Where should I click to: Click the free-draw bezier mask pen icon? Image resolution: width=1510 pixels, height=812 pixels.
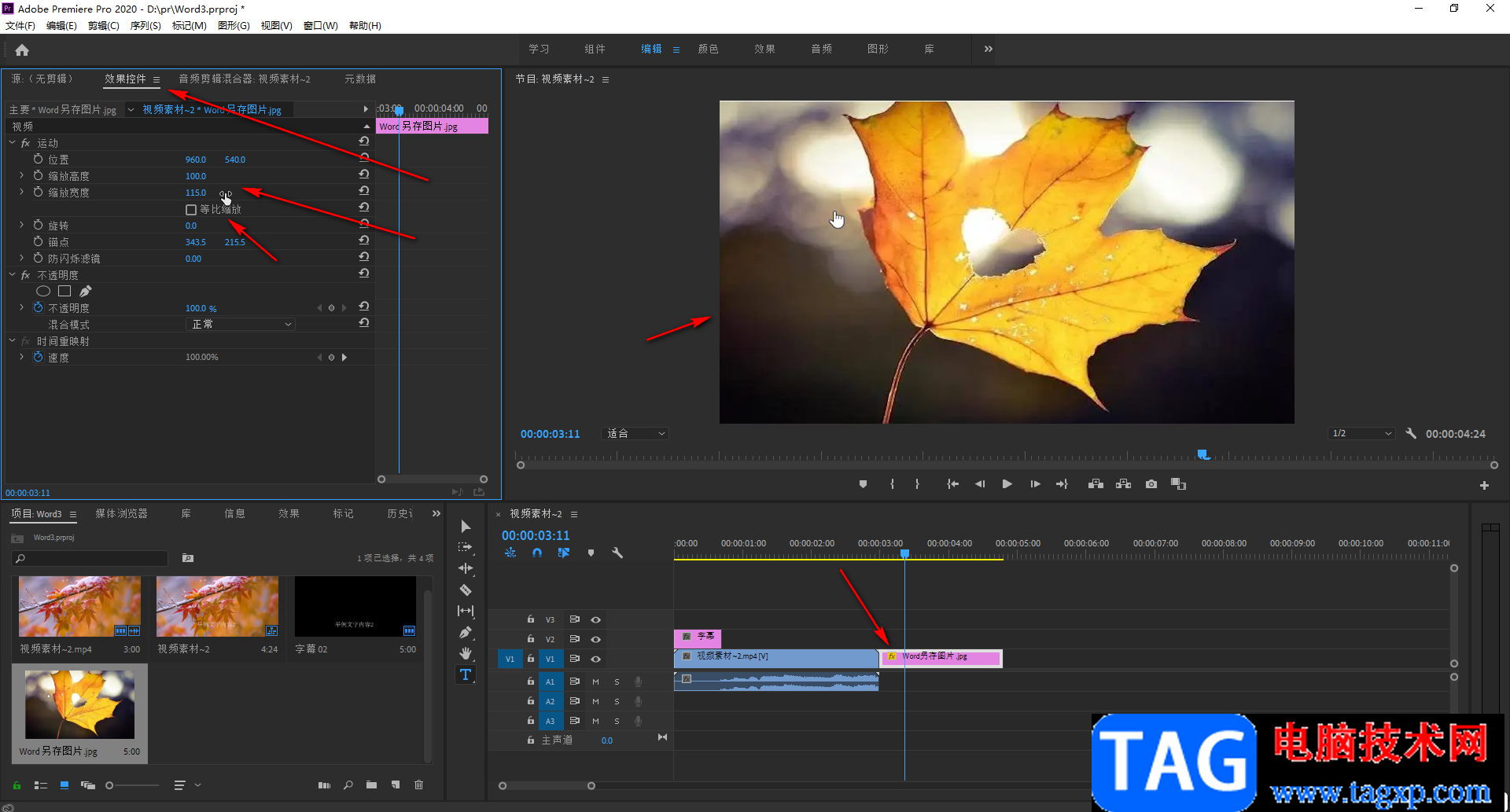click(86, 291)
